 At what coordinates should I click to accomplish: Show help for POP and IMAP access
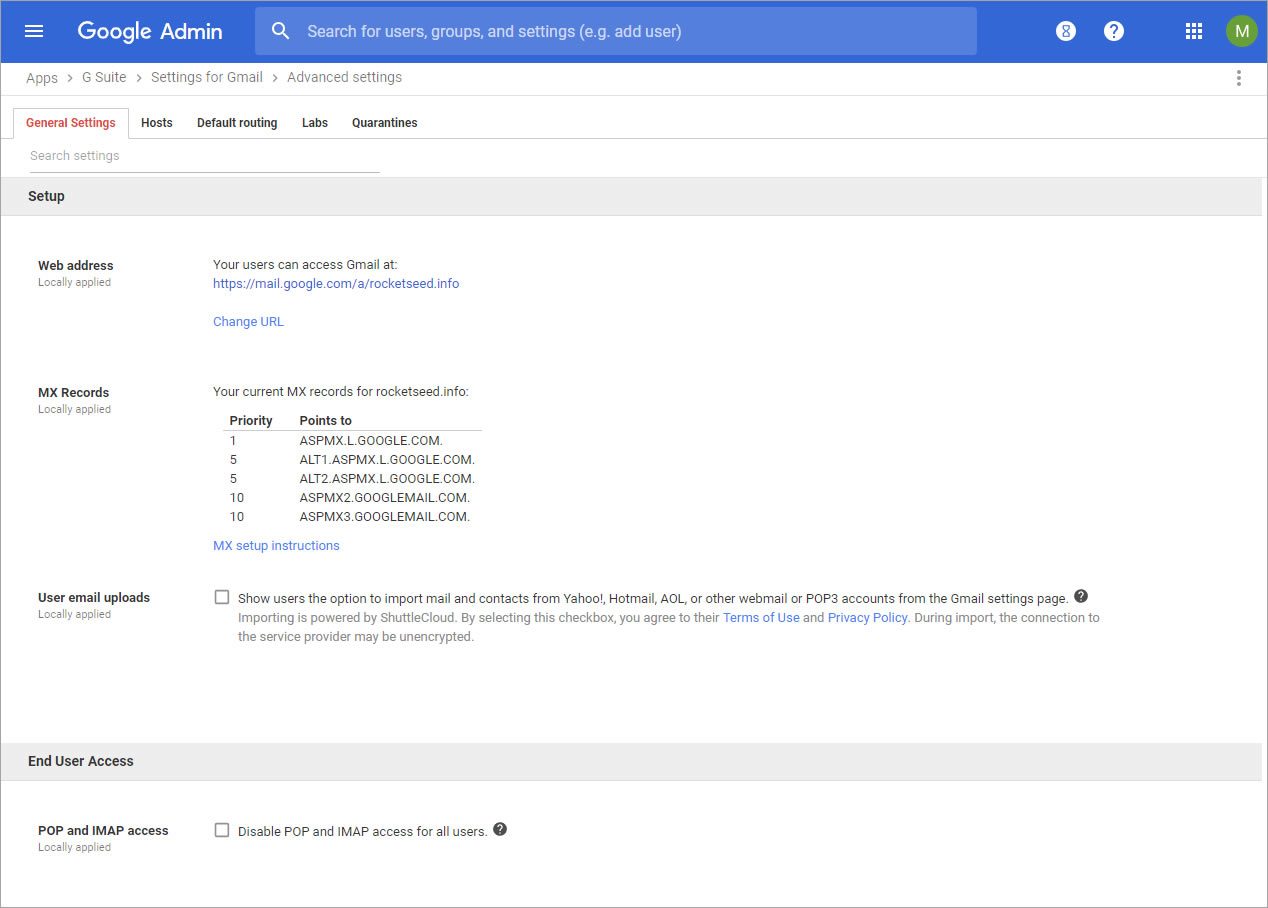[x=500, y=829]
